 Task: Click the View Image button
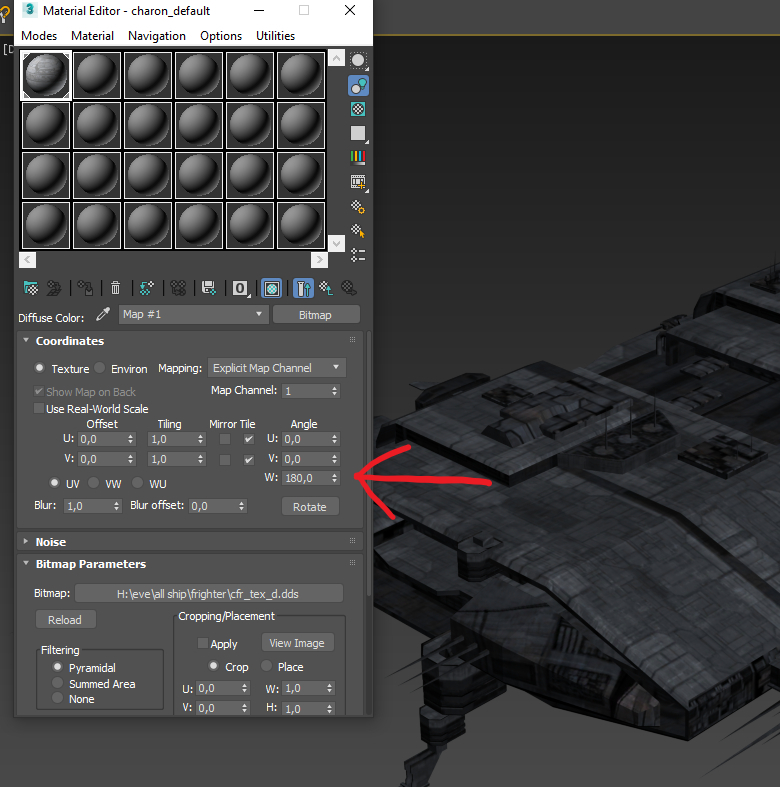[x=297, y=643]
